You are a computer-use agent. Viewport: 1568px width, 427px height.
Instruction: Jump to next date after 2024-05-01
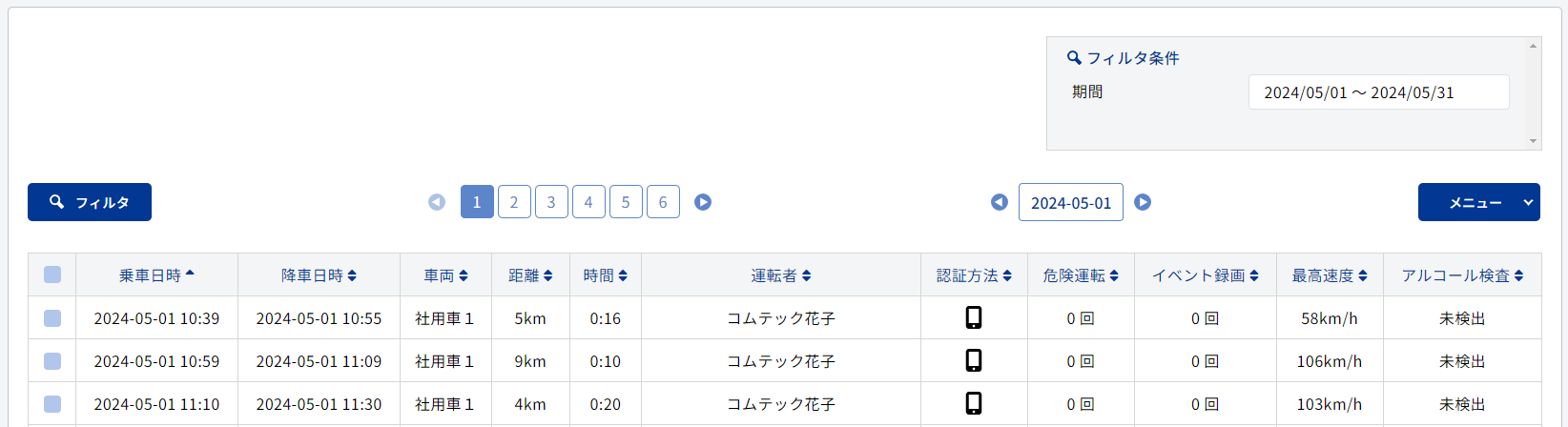[1143, 202]
